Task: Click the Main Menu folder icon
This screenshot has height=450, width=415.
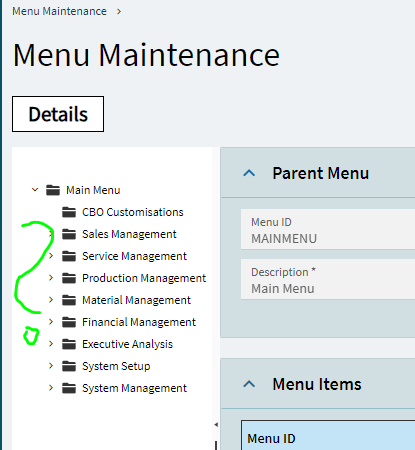Action: [53, 190]
